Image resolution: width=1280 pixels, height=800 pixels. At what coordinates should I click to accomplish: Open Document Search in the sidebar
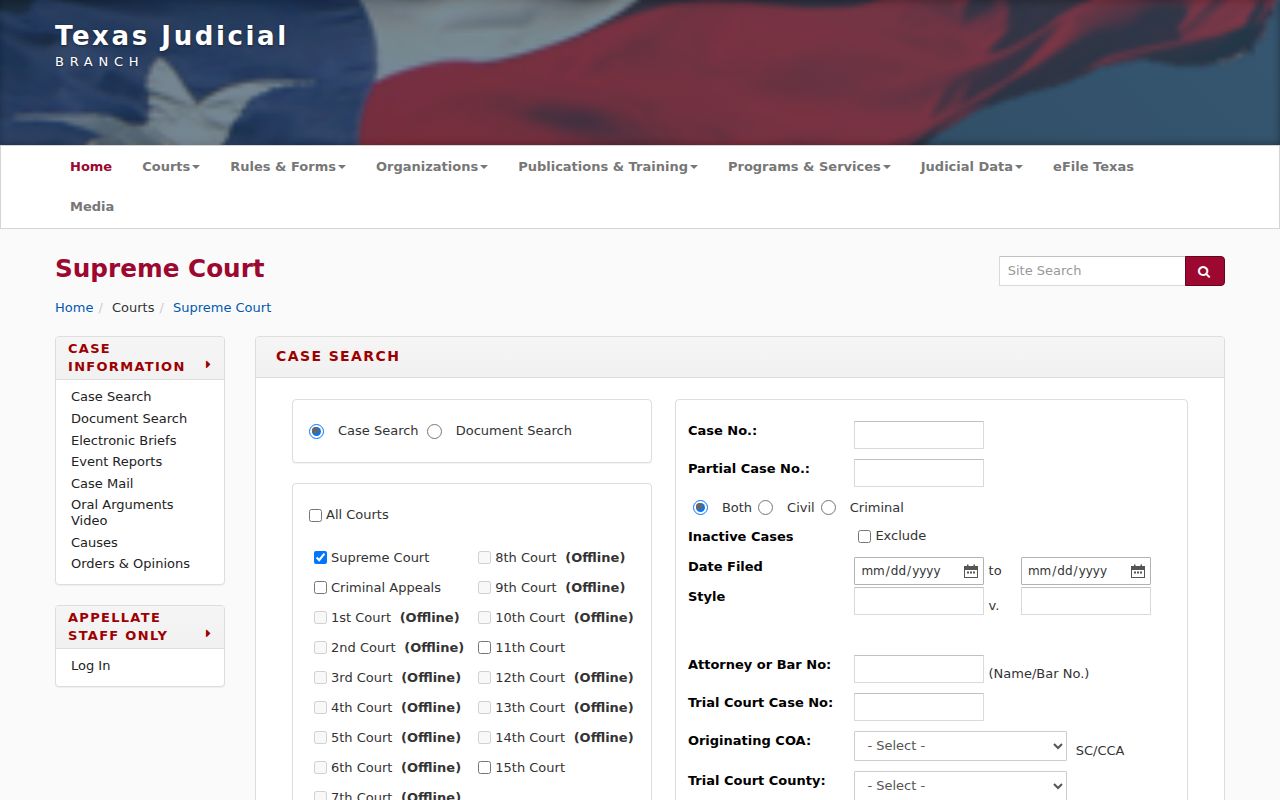[x=129, y=419]
